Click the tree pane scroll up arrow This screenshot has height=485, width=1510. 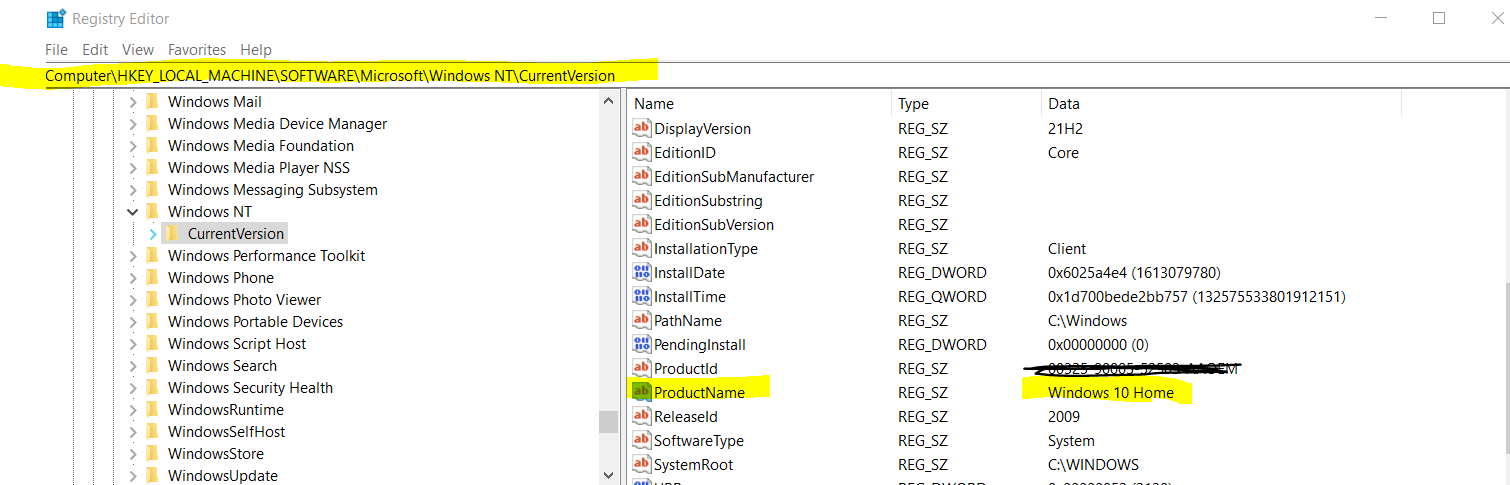tap(609, 101)
